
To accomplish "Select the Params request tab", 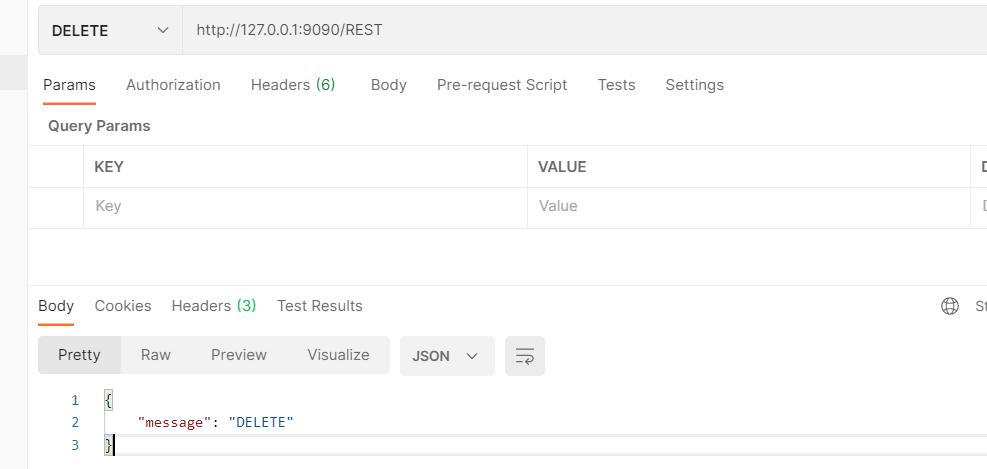I will pyautogui.click(x=69, y=85).
